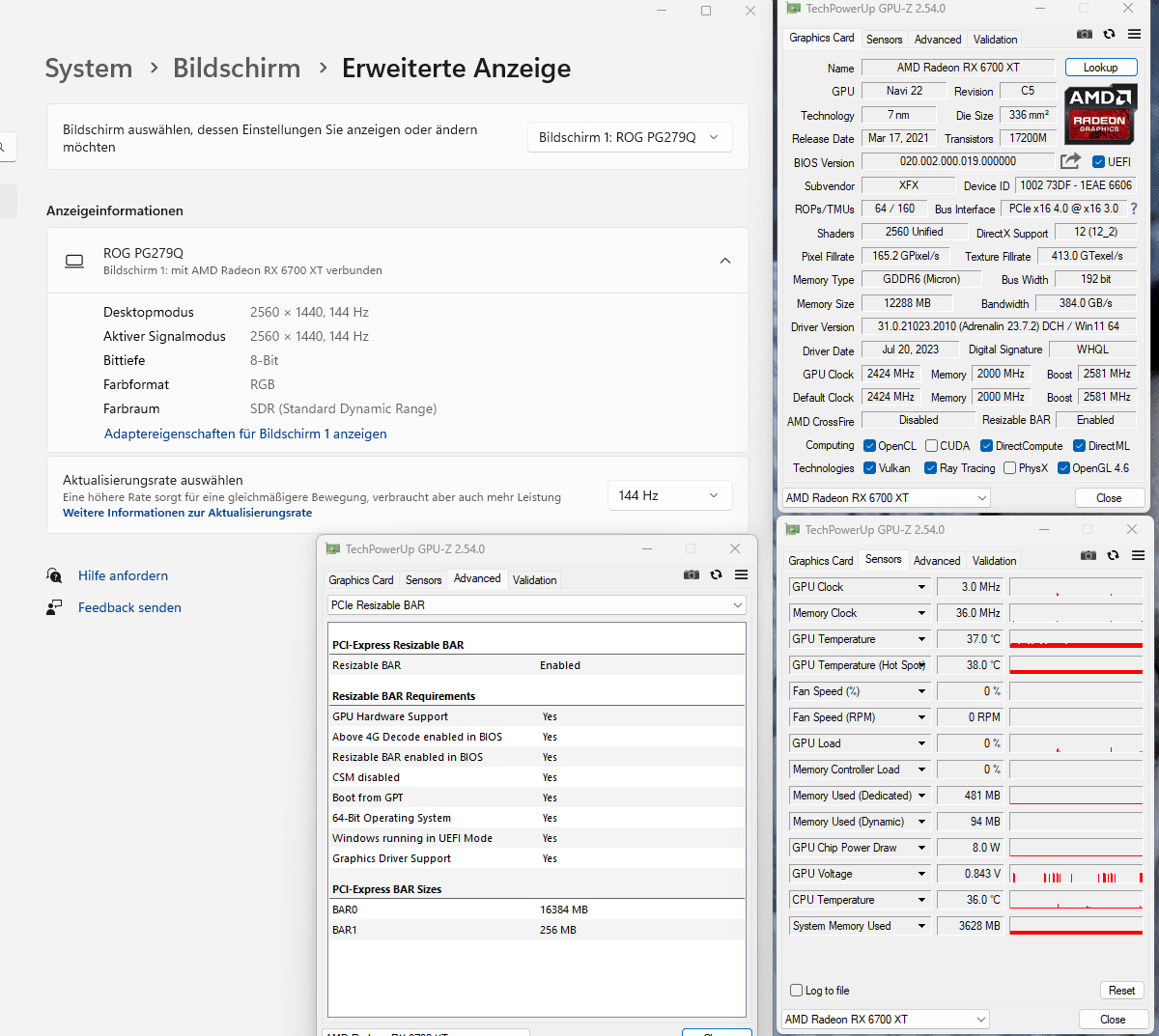Enable the Log to file checkbox
1159x1036 pixels.
796,990
